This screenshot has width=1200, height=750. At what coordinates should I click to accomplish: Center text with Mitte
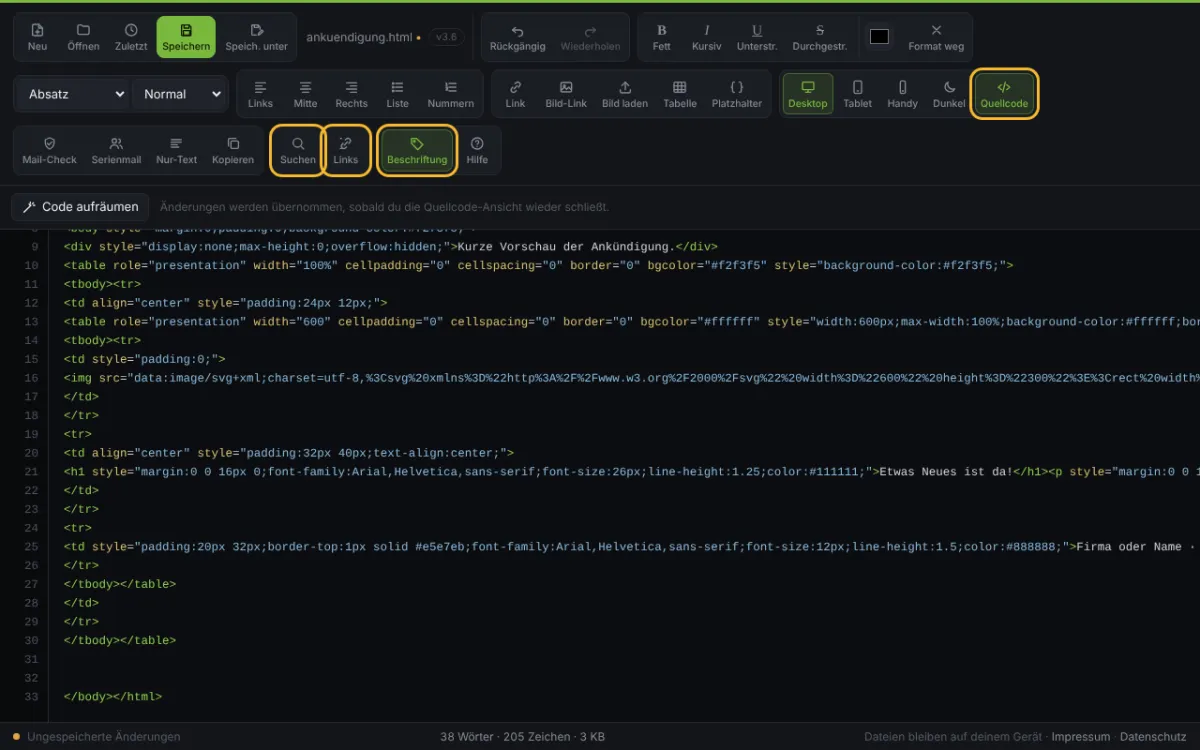coord(306,94)
